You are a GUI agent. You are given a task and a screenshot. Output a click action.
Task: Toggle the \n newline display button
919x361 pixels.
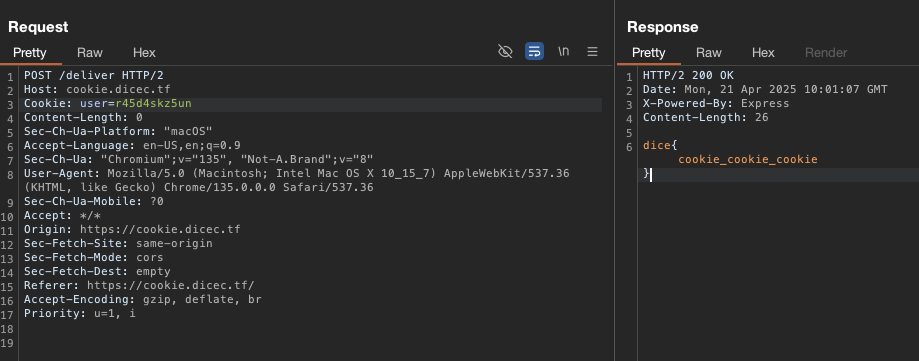tap(563, 52)
